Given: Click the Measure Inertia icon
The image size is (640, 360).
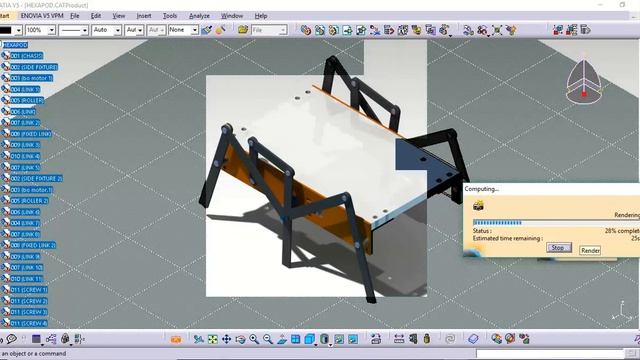Looking at the screenshot, I should coord(427,339).
